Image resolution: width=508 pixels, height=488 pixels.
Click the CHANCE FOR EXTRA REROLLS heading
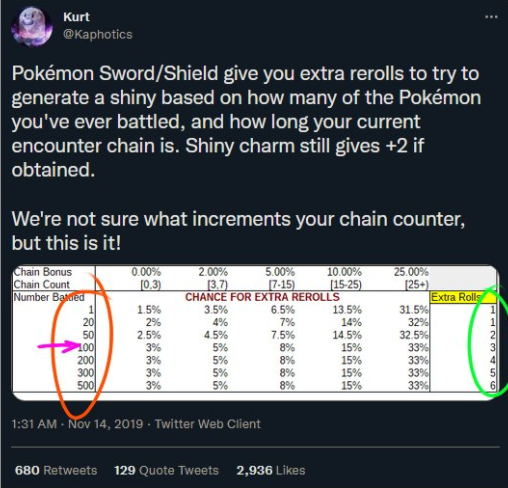pyautogui.click(x=262, y=297)
